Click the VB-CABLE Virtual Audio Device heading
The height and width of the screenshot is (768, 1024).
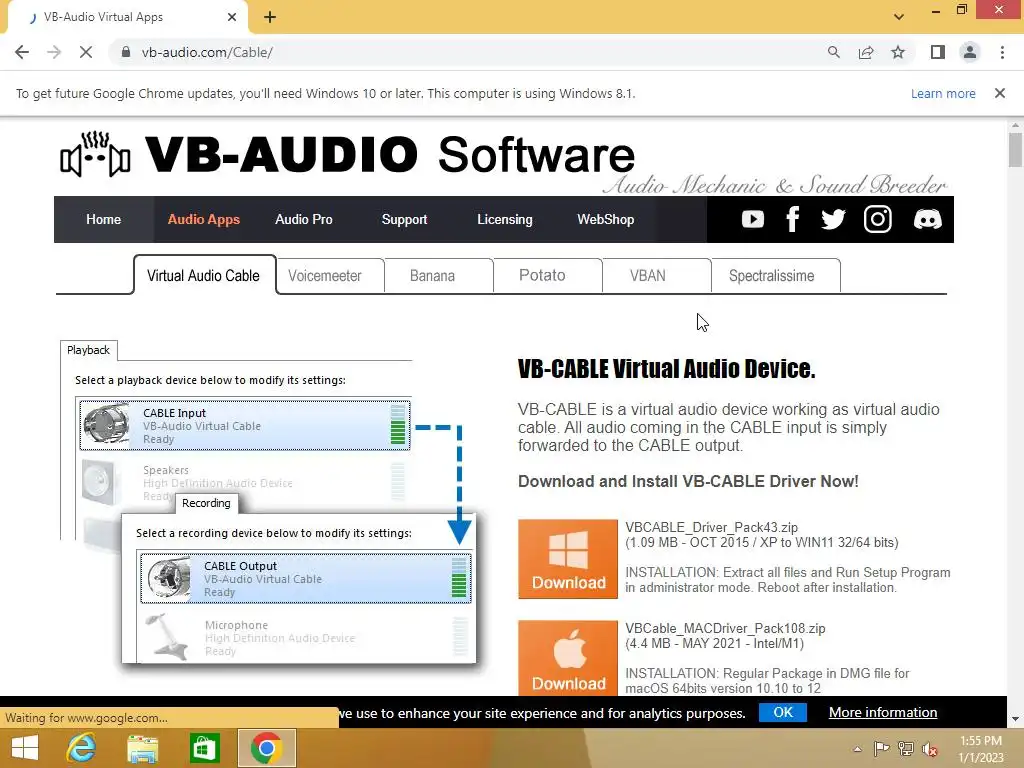[666, 369]
